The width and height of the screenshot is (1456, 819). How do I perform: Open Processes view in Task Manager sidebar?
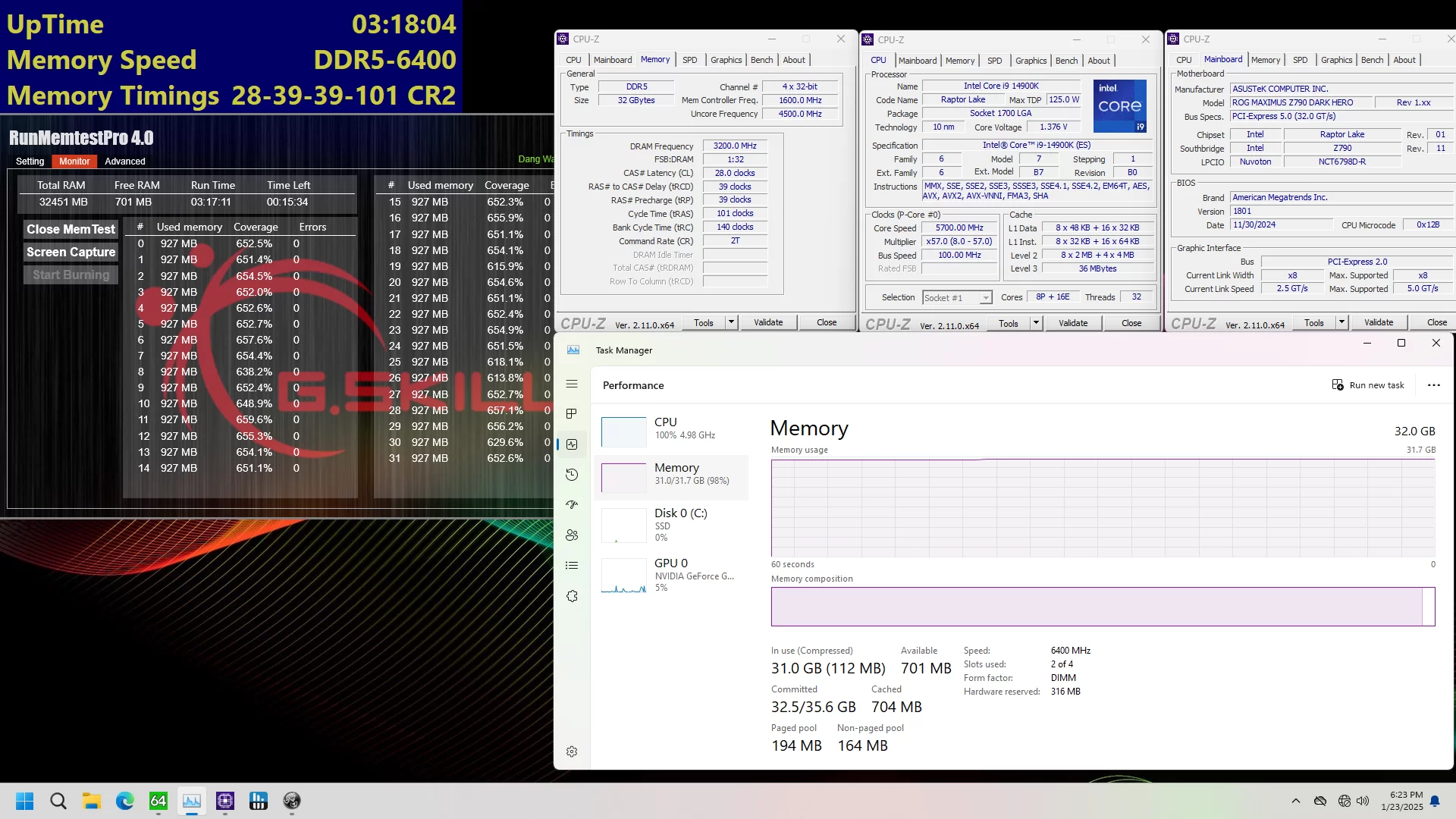[572, 414]
